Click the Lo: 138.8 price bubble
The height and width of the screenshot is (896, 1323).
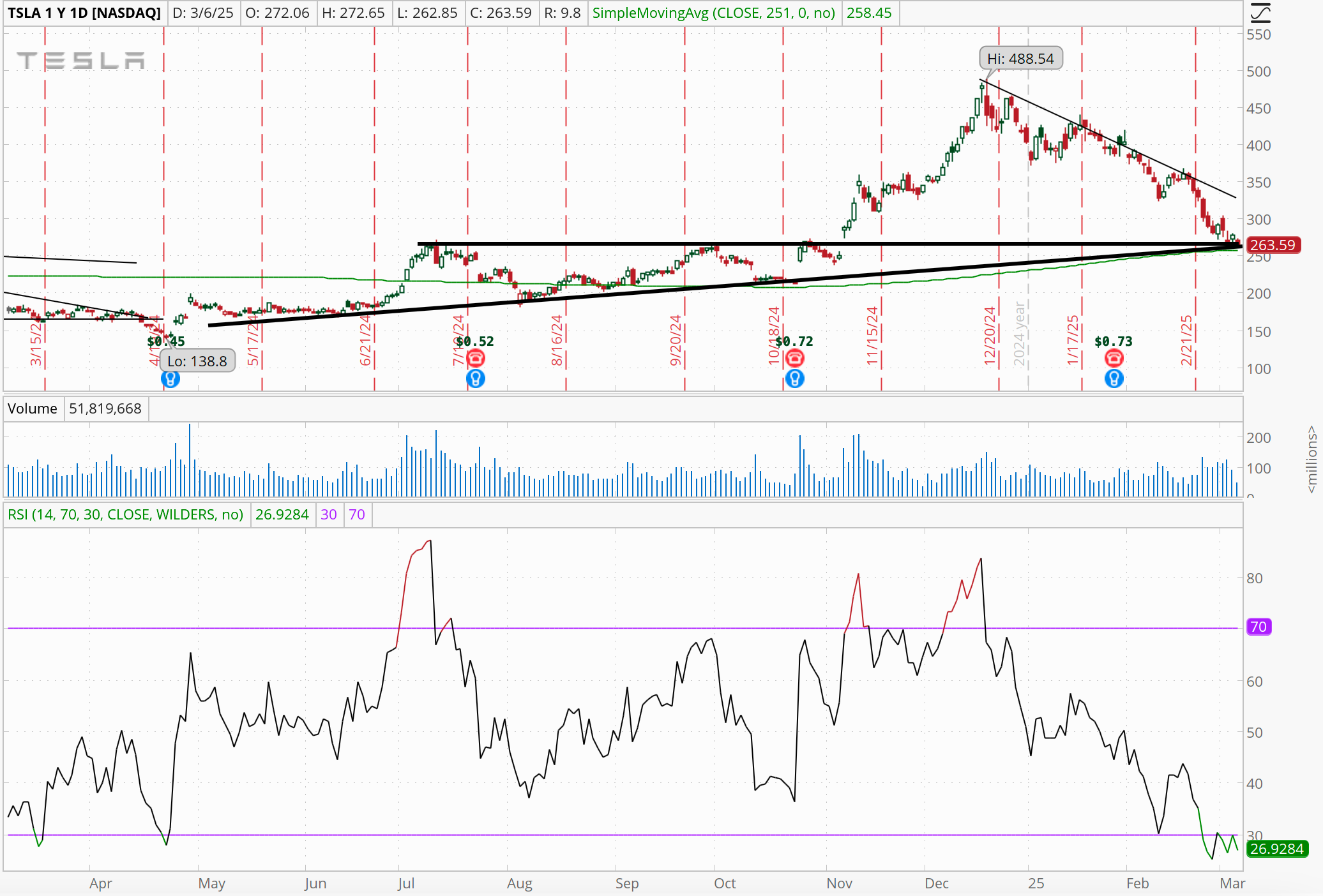click(x=197, y=361)
